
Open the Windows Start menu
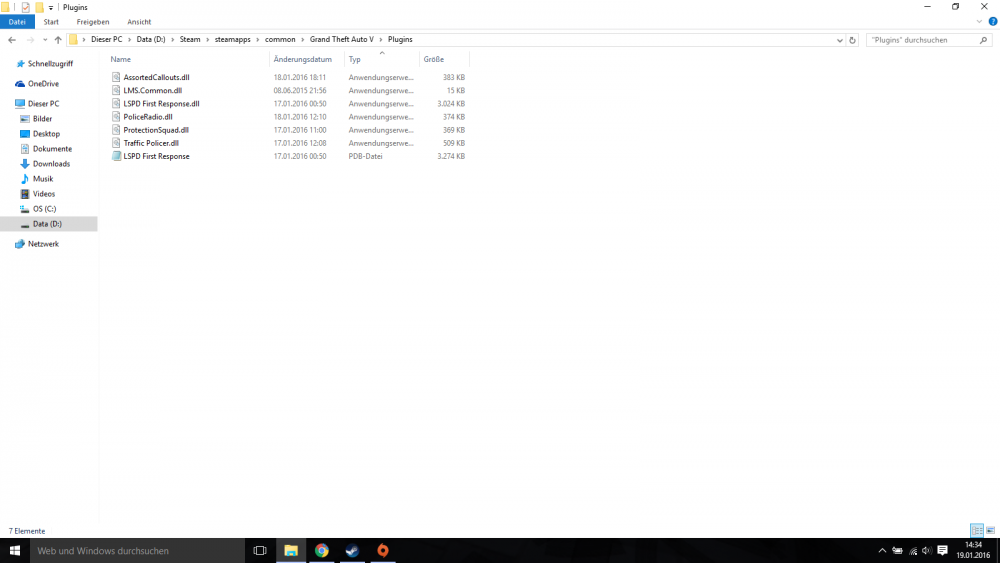(x=15, y=550)
